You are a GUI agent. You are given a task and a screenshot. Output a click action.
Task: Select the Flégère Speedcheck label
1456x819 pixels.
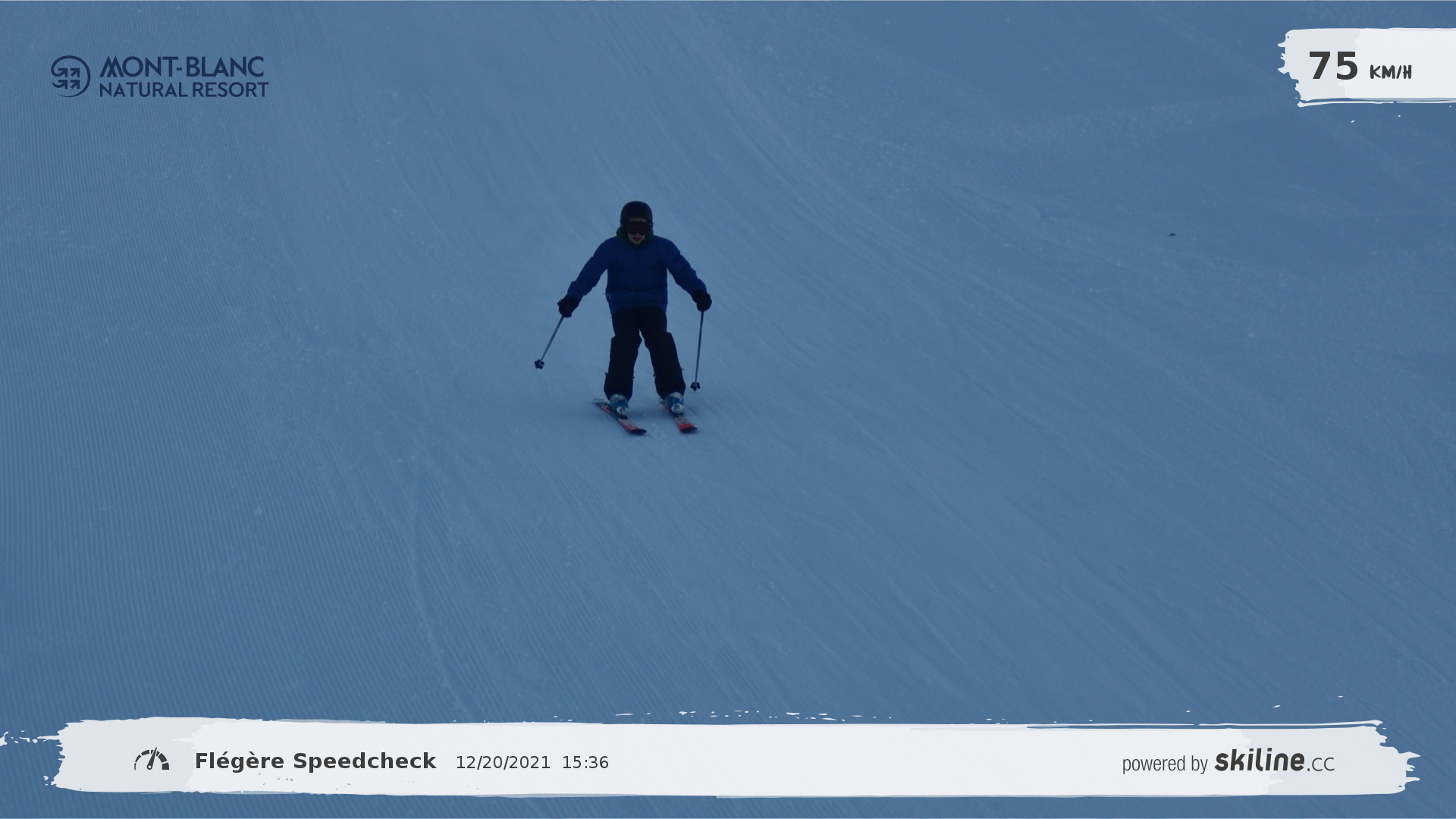click(x=315, y=761)
